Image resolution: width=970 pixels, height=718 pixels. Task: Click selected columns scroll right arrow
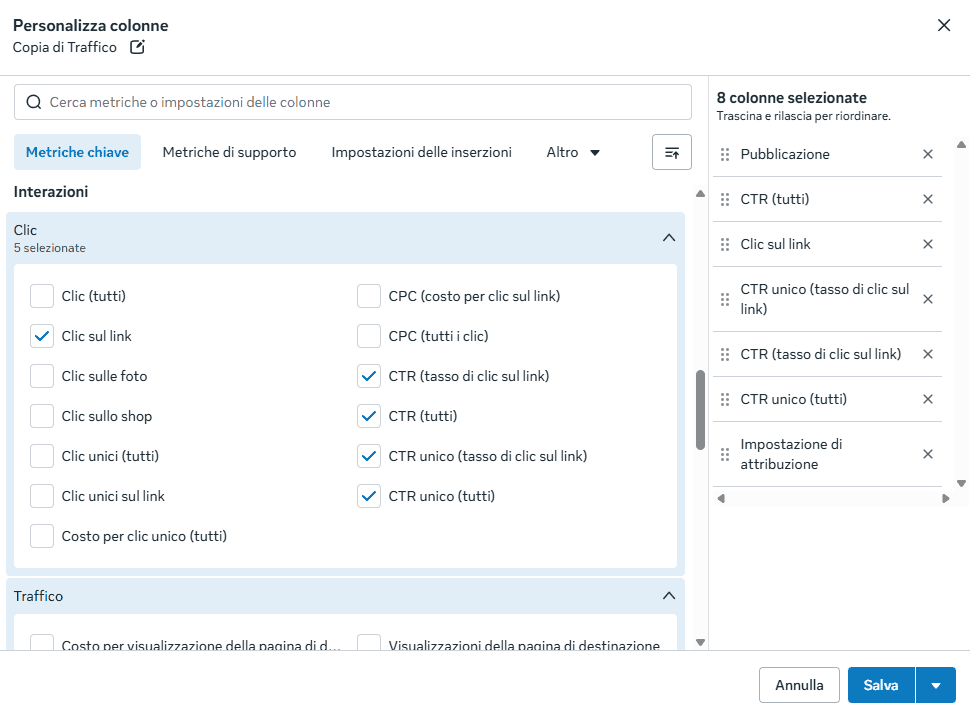(946, 498)
